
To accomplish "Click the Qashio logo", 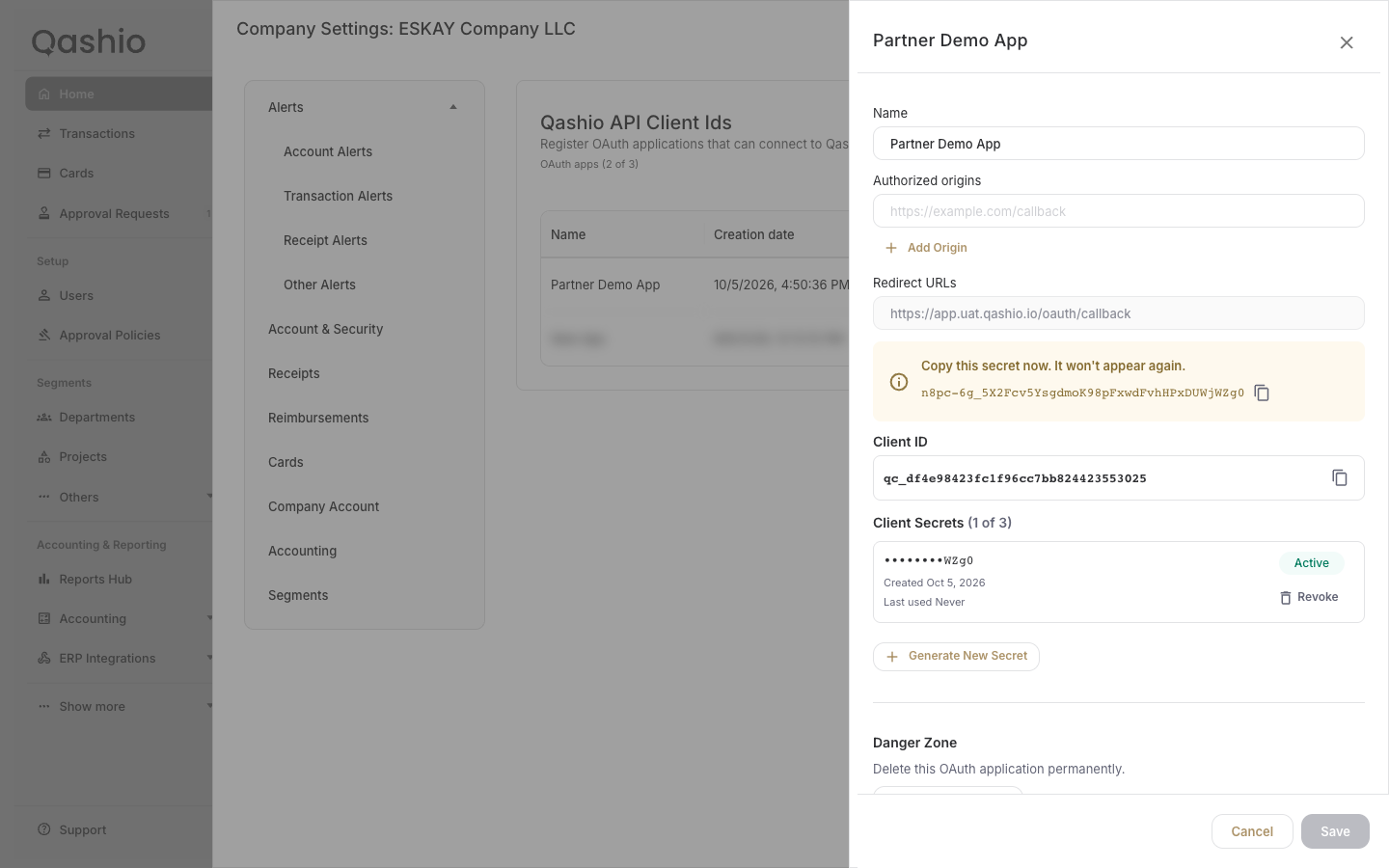I will pyautogui.click(x=89, y=41).
